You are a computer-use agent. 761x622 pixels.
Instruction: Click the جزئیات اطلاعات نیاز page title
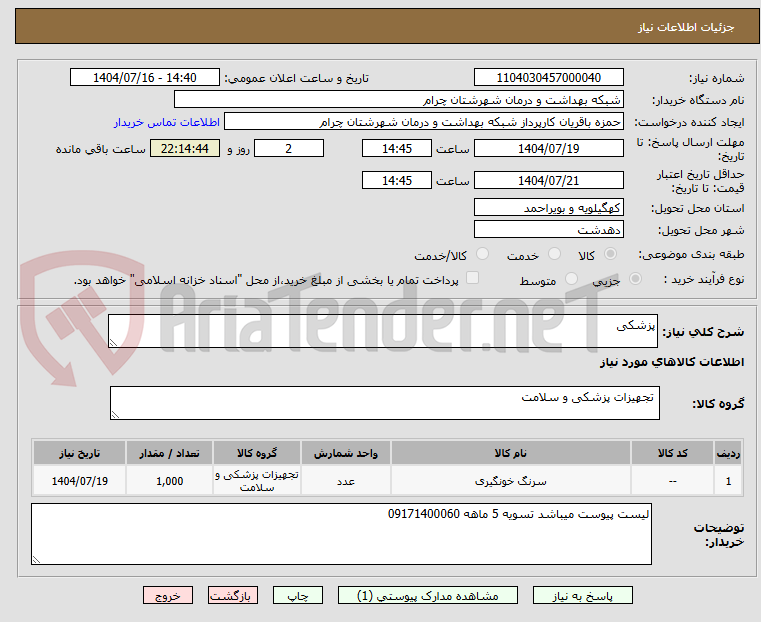click(x=686, y=27)
